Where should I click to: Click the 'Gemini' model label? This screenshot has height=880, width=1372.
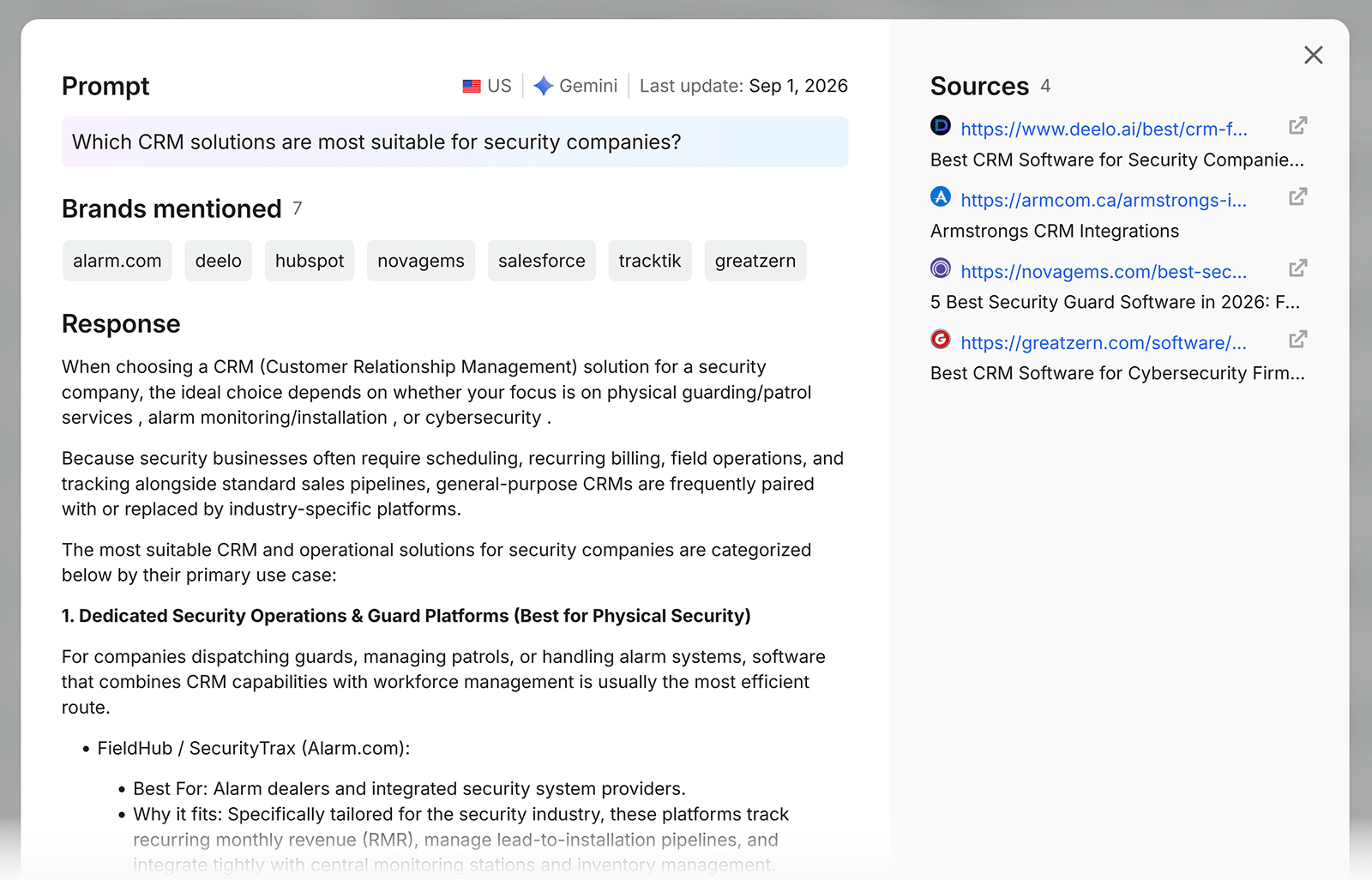coord(588,86)
